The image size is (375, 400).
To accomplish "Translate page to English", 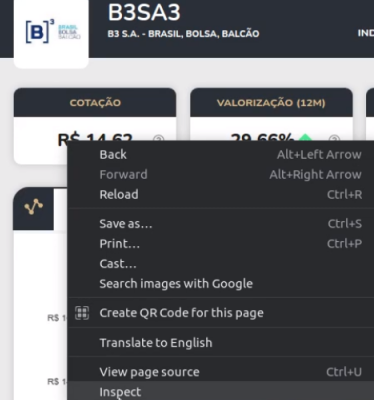I will coord(221,343).
